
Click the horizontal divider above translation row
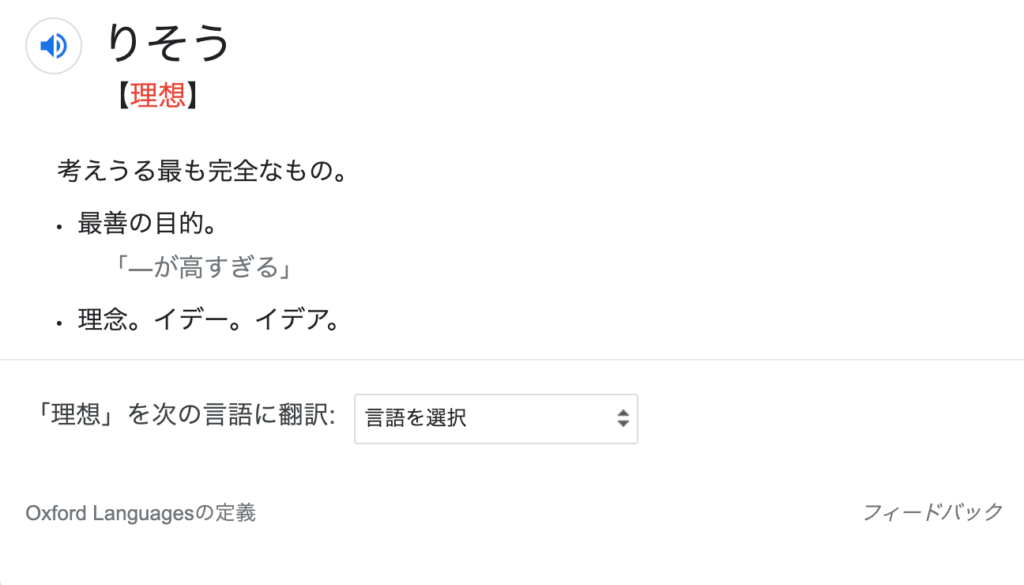512,360
